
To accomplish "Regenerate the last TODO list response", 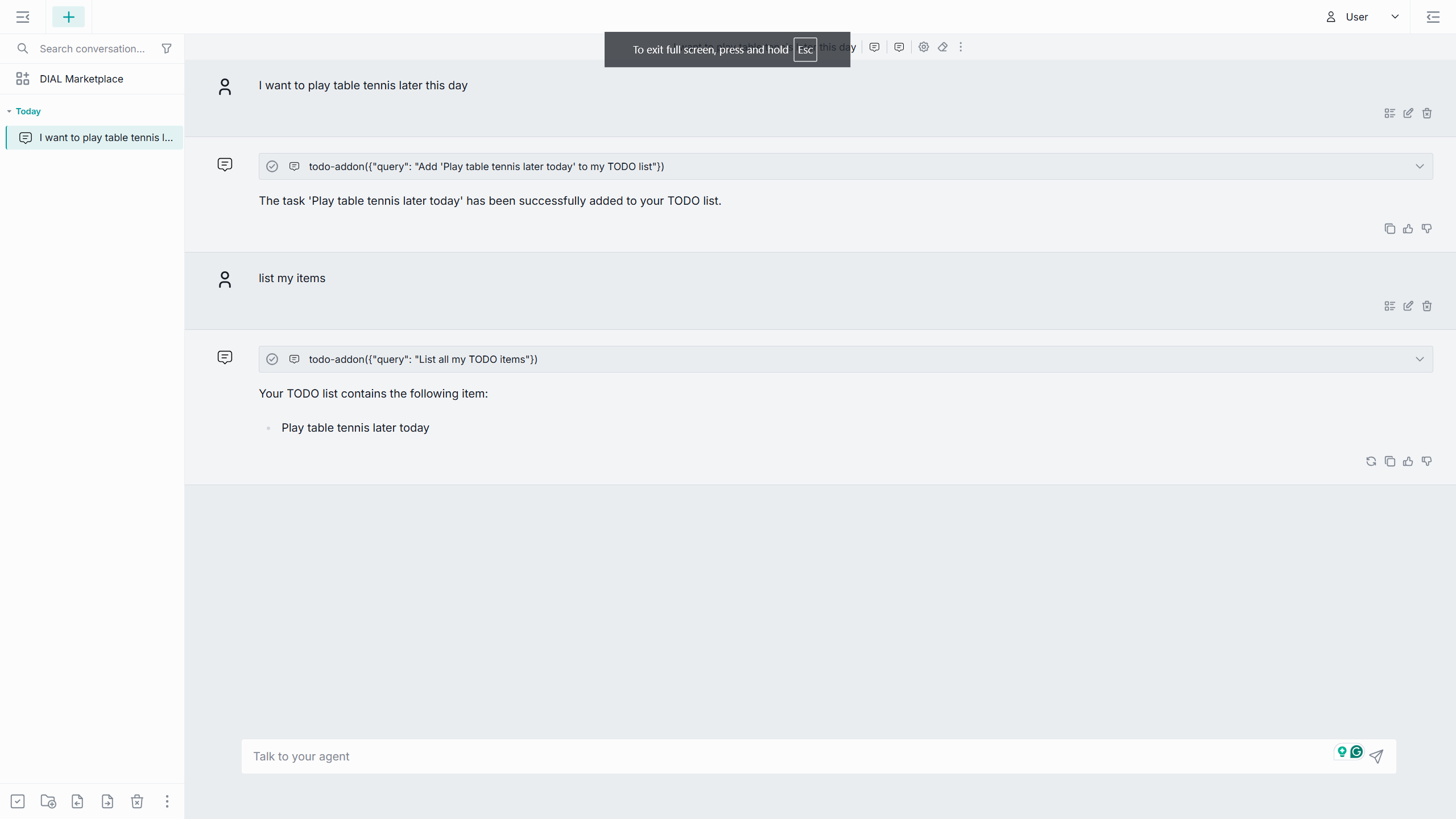I will [x=1371, y=461].
